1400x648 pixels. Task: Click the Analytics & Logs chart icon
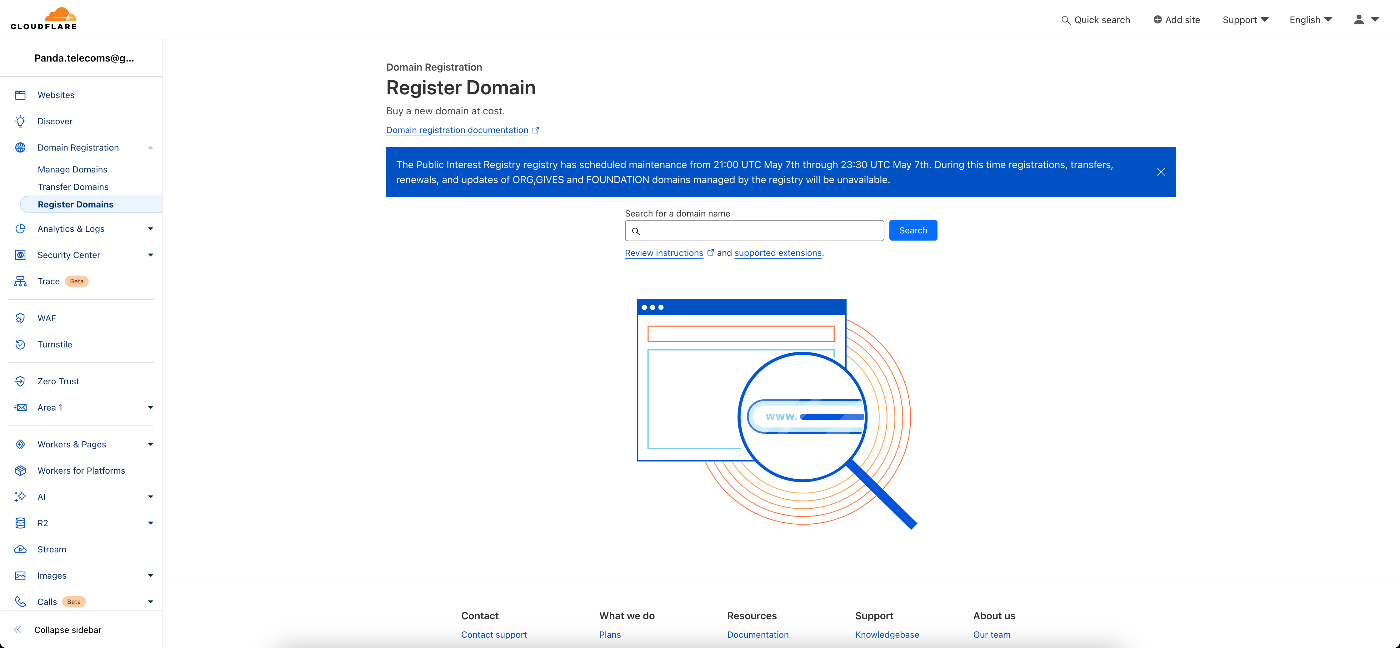(x=20, y=229)
